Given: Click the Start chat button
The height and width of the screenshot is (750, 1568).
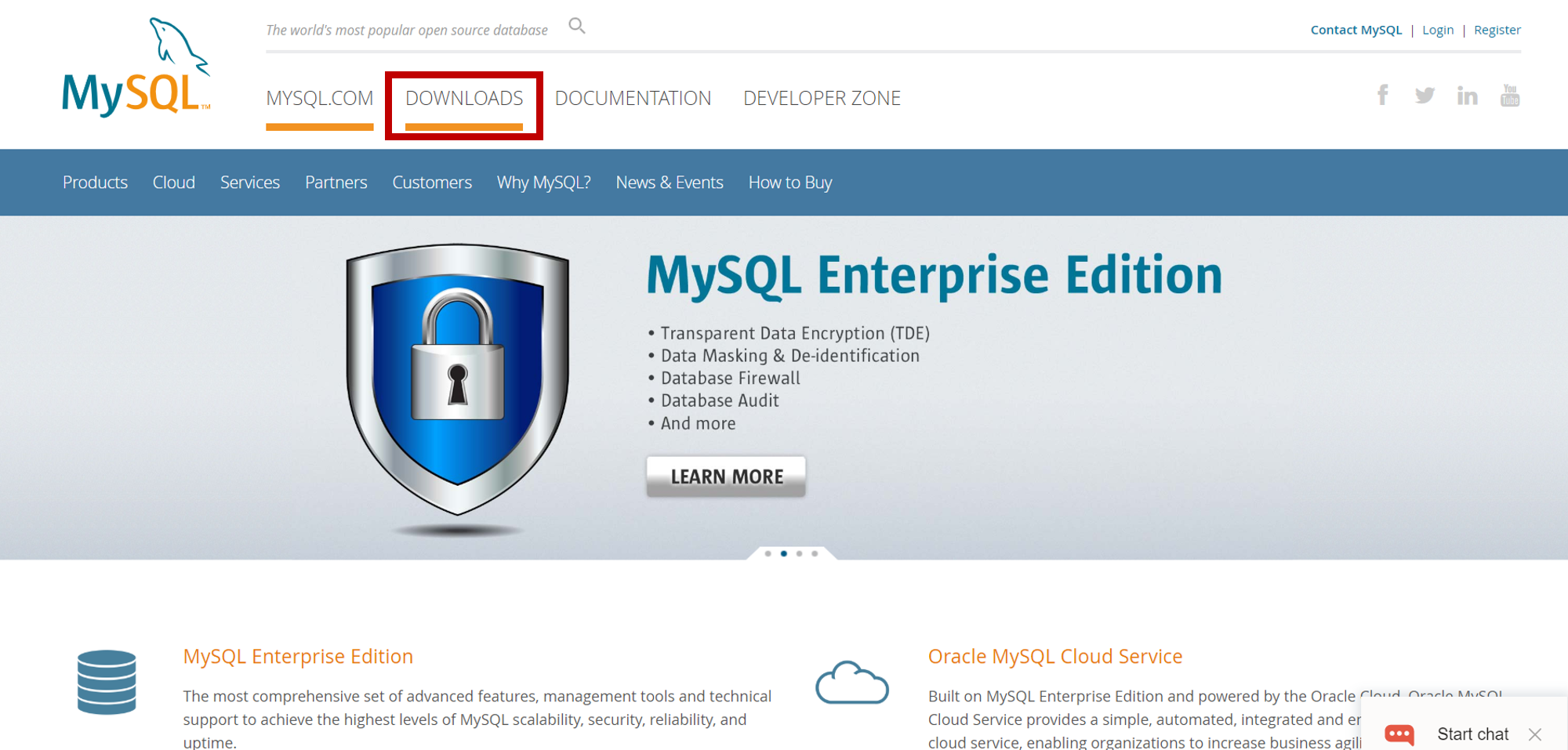Looking at the screenshot, I should 1472,734.
